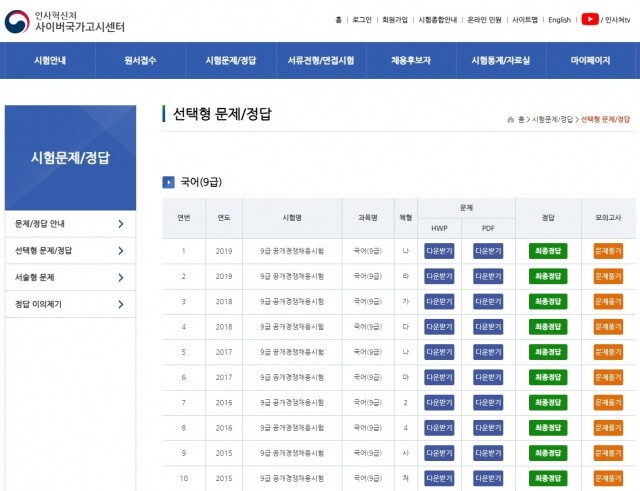Switch to the English site link
The image size is (640, 491).
[x=559, y=20]
